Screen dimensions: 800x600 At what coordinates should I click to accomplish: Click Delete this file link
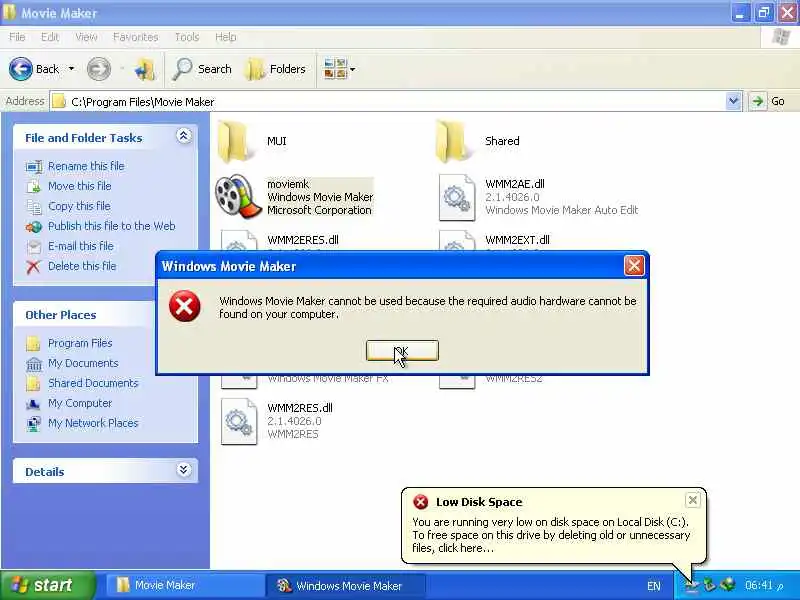(82, 266)
